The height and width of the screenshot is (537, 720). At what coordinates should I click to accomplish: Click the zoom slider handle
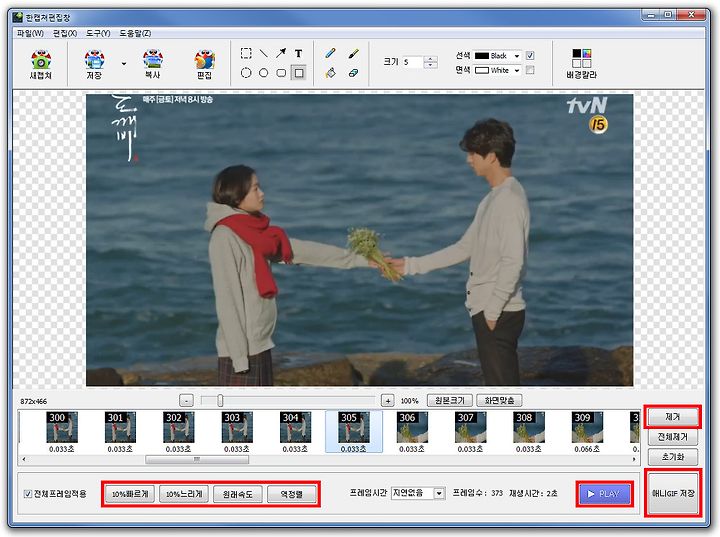pyautogui.click(x=220, y=401)
